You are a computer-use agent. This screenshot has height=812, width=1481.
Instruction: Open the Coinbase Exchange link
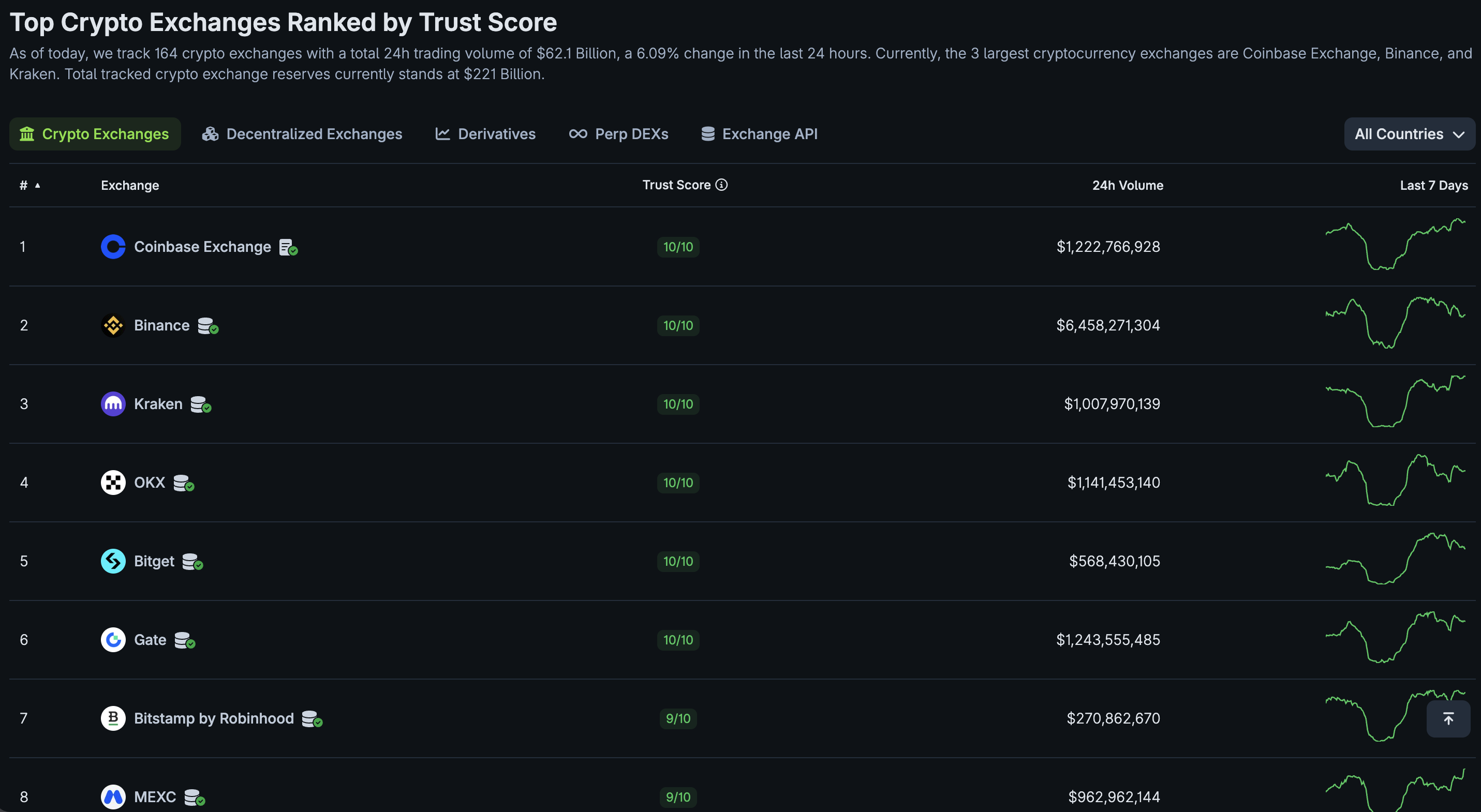pos(202,247)
